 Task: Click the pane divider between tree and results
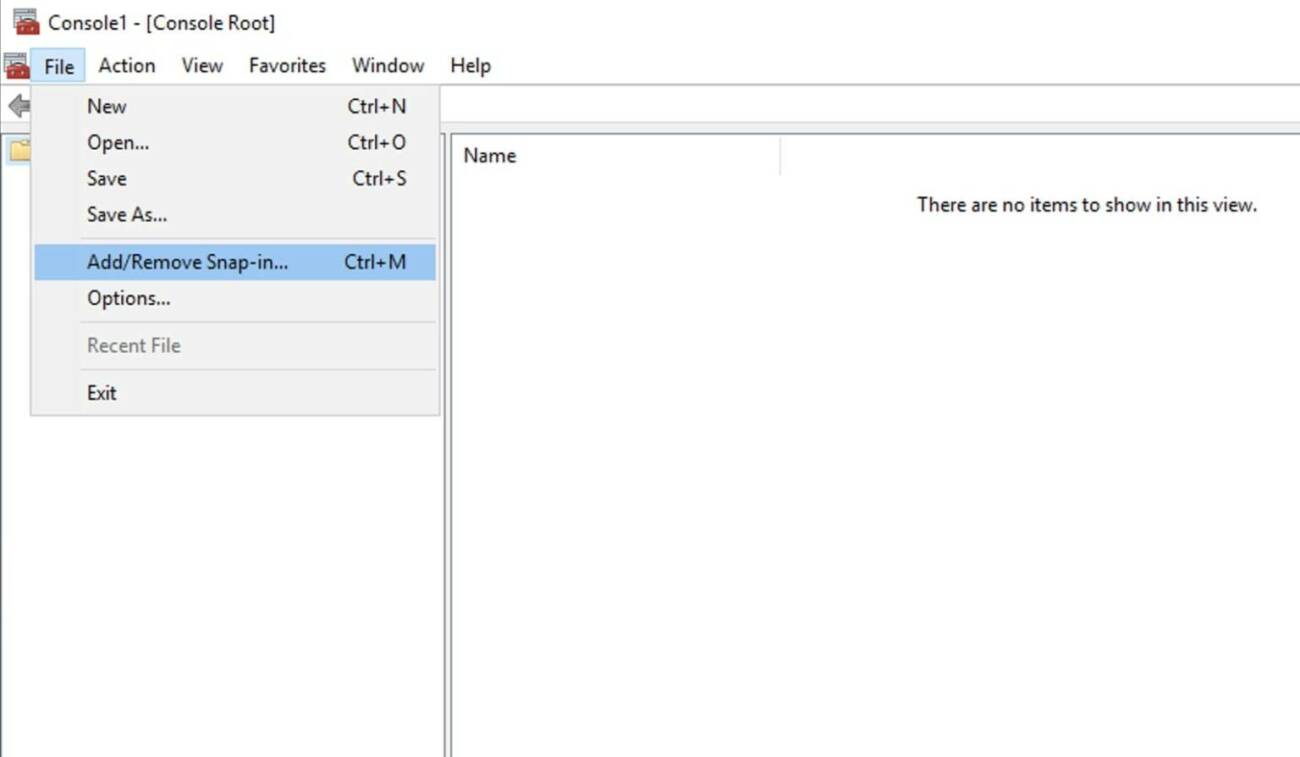(447, 450)
